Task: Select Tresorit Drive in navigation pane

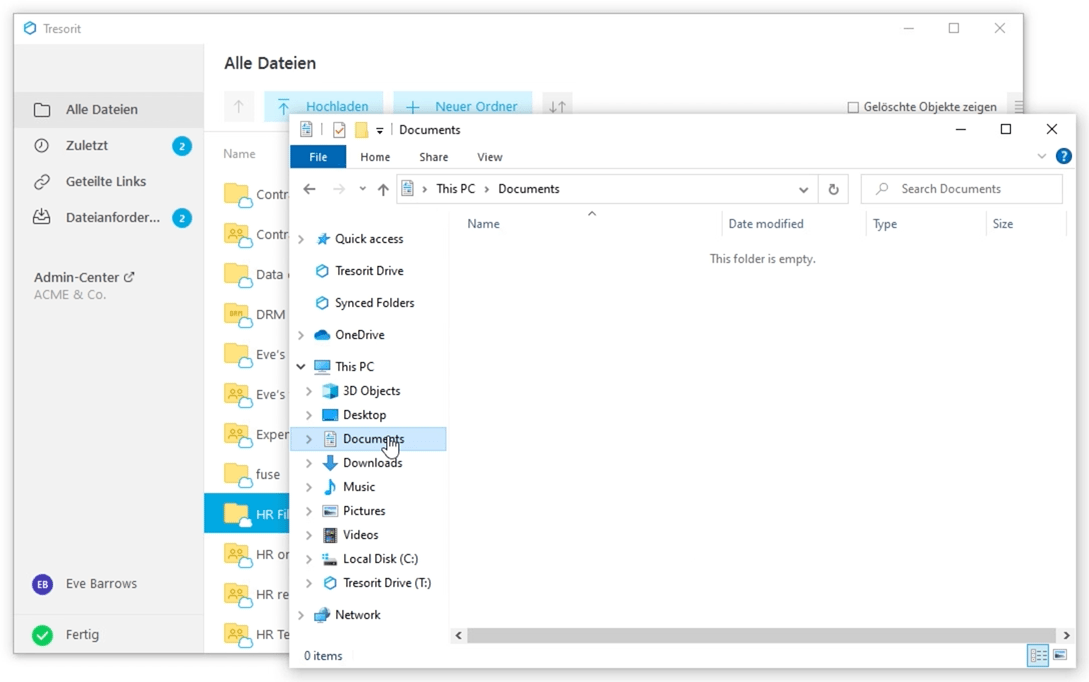Action: point(369,271)
